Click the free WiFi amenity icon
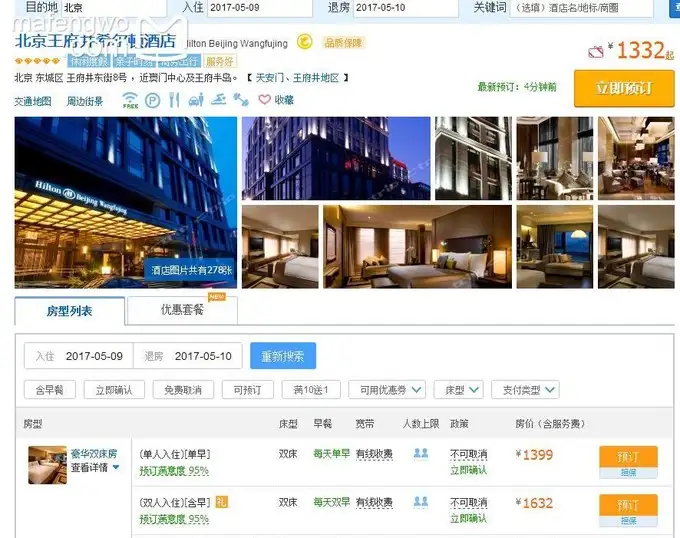 pos(130,100)
